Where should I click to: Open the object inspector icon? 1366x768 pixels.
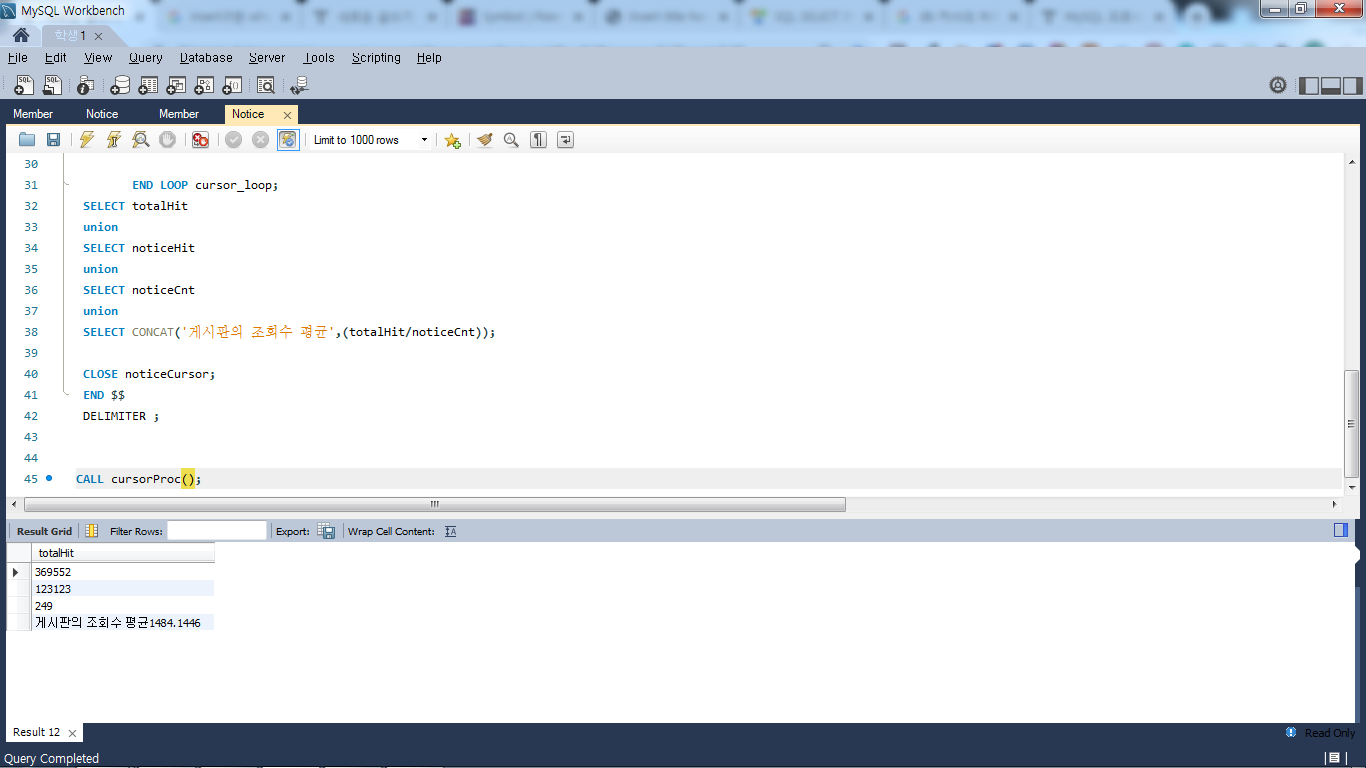coord(86,85)
